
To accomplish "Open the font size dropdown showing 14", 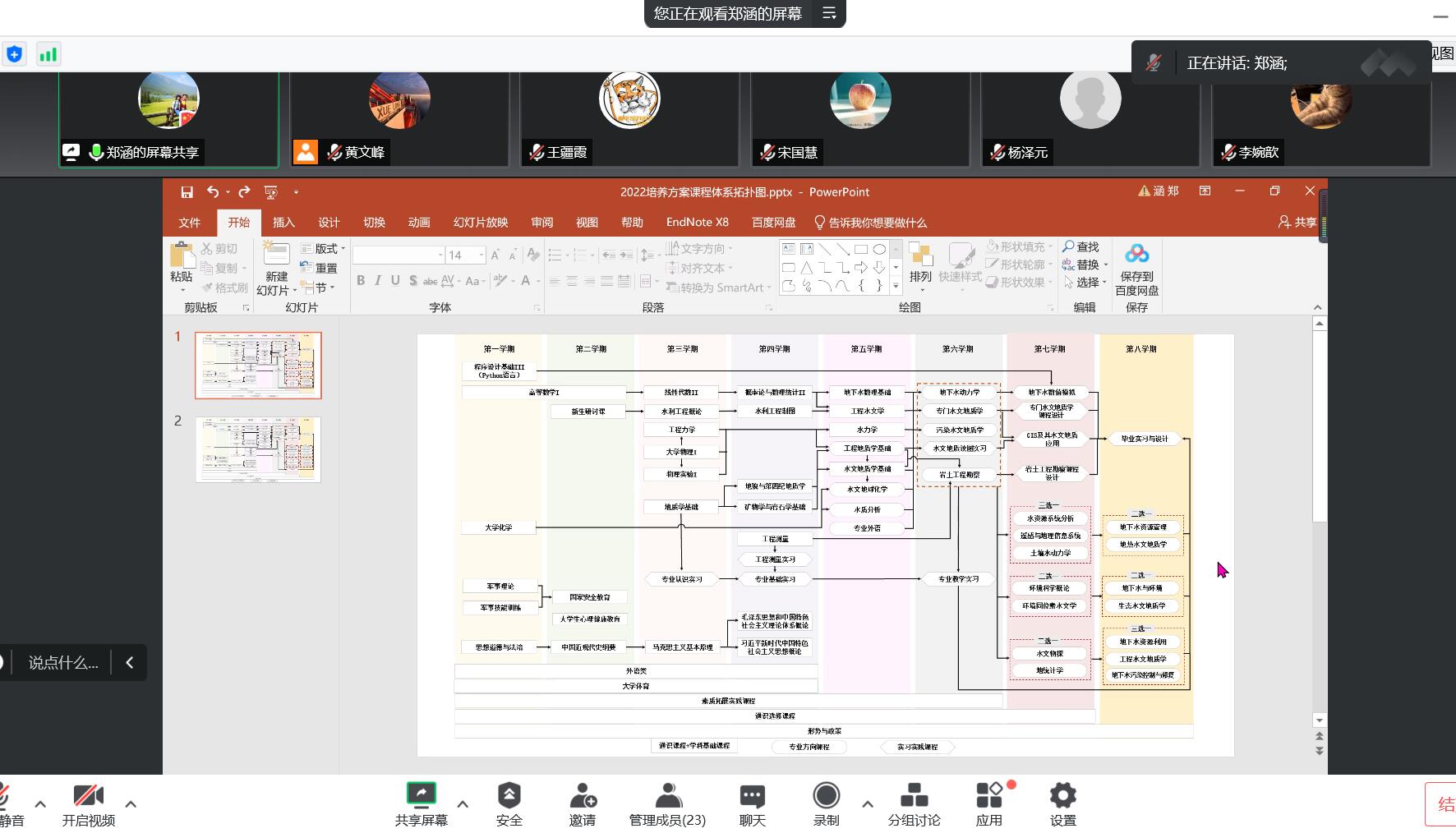I will (x=481, y=255).
